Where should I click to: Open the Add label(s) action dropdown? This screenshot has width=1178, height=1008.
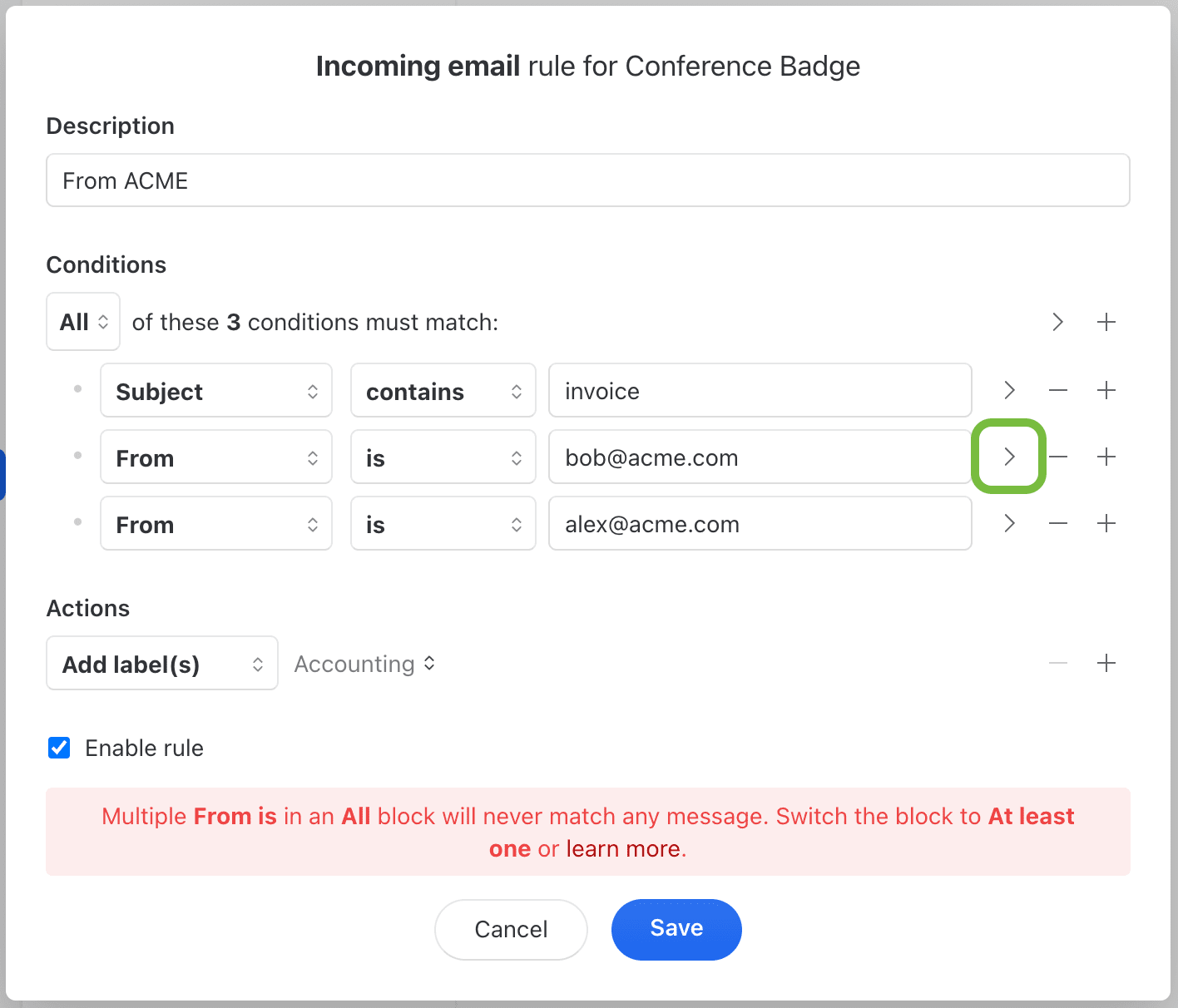click(162, 664)
